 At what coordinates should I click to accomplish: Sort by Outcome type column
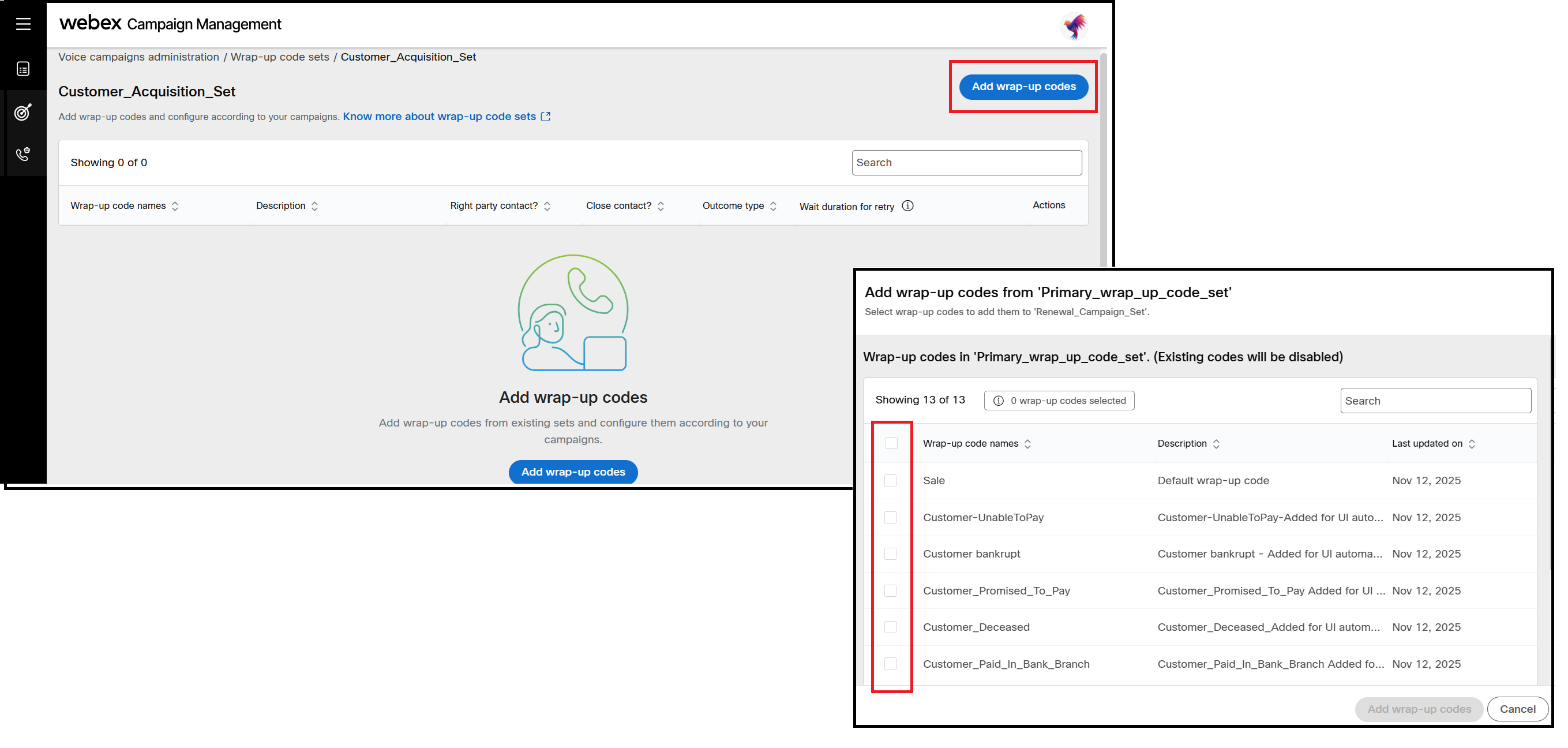click(773, 206)
